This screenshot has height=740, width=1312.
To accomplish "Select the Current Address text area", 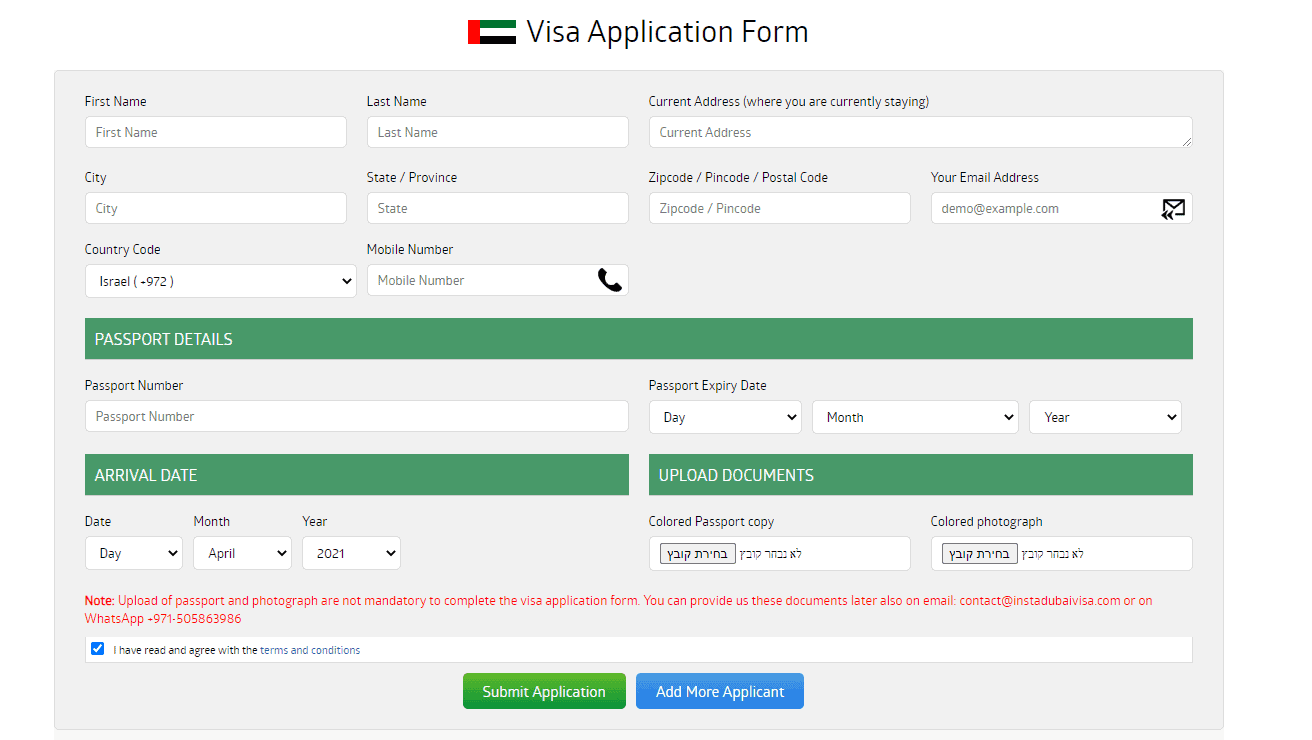I will coord(920,132).
